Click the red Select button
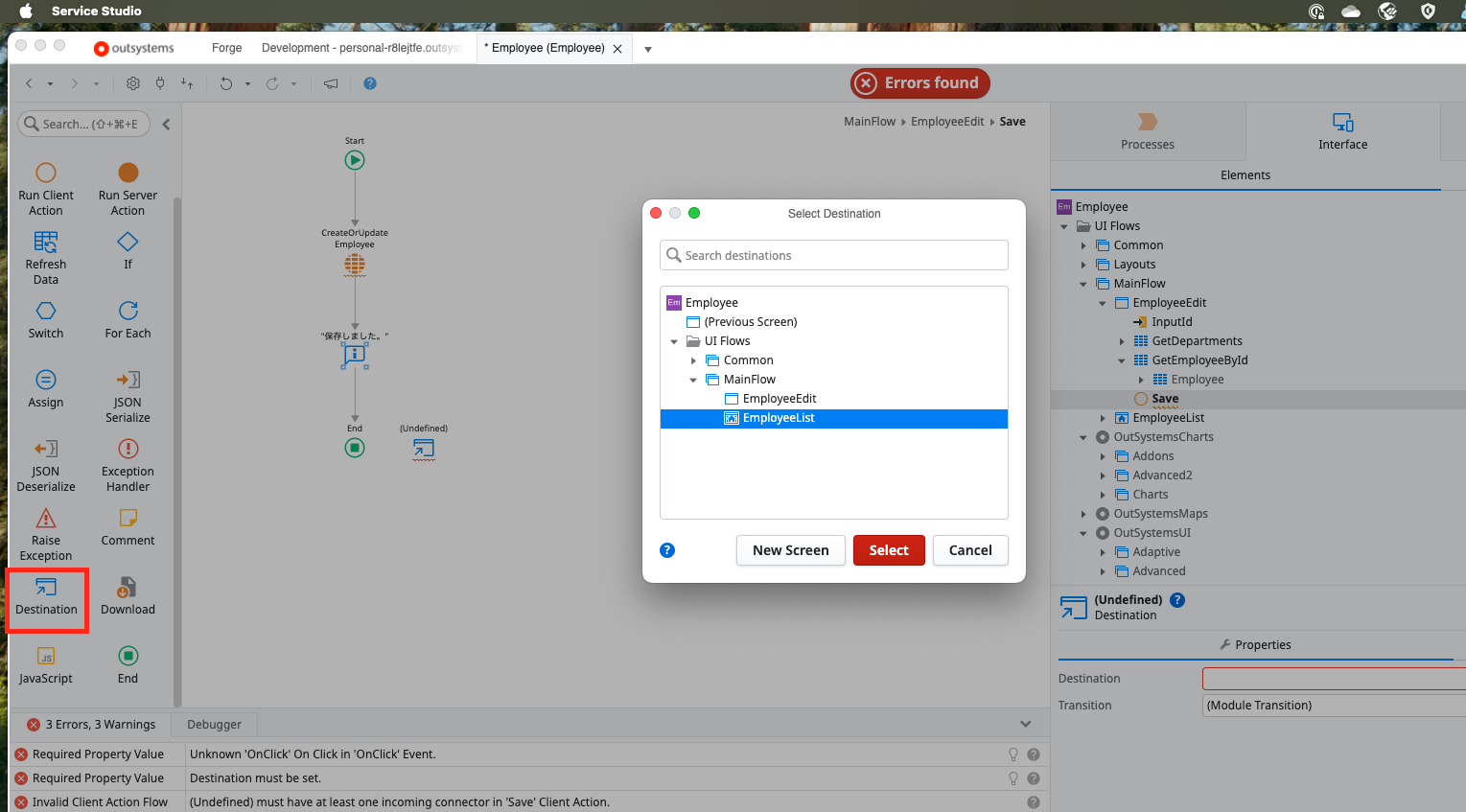The image size is (1466, 812). coord(889,550)
